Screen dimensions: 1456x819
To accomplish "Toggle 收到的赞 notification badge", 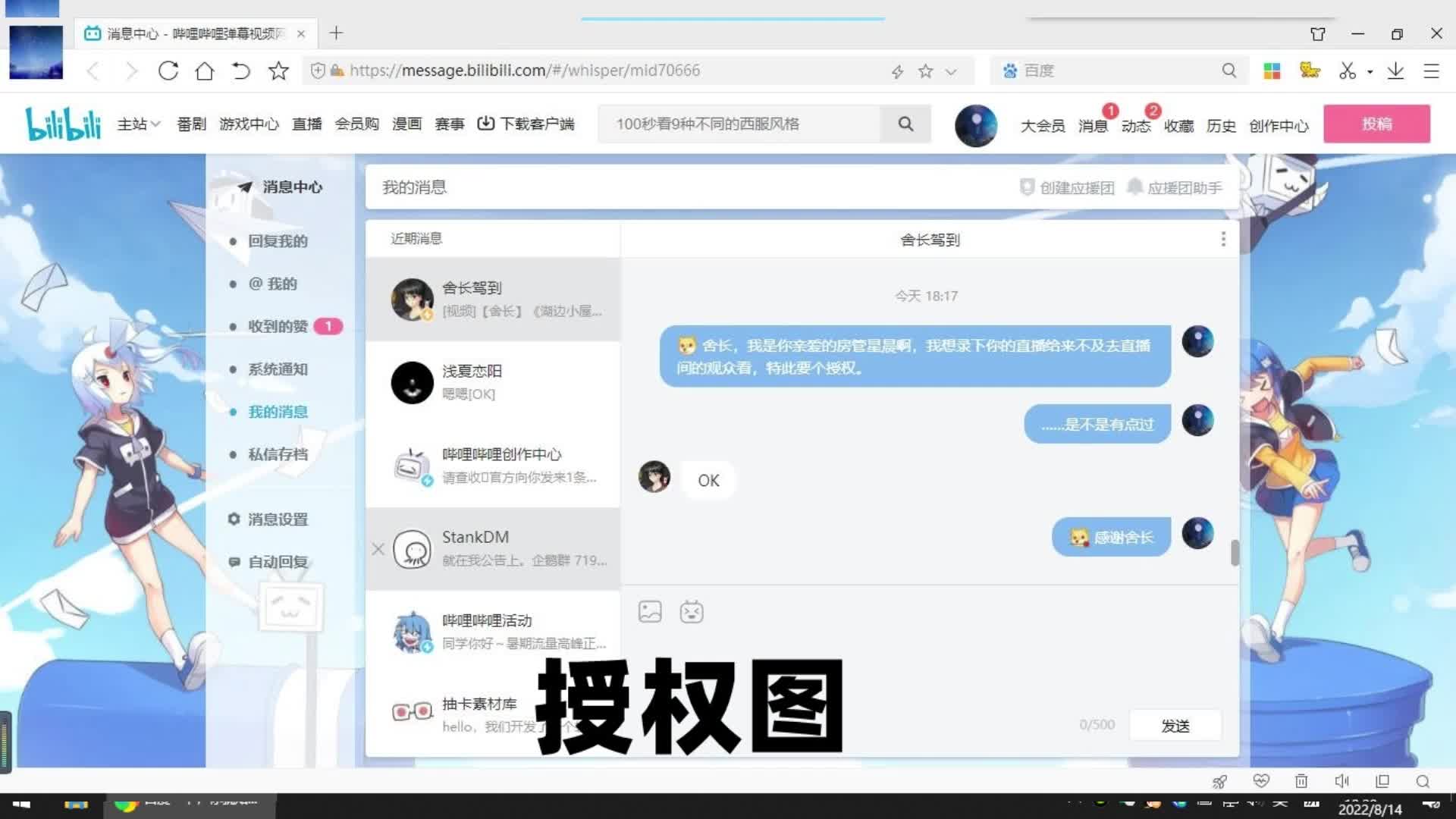I will pyautogui.click(x=330, y=326).
